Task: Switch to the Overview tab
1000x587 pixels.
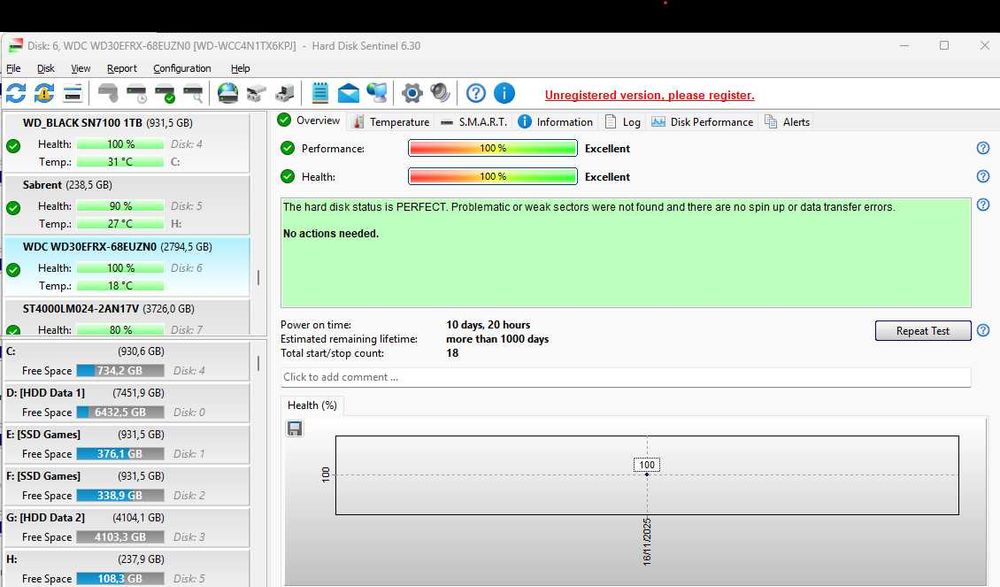Action: point(310,121)
